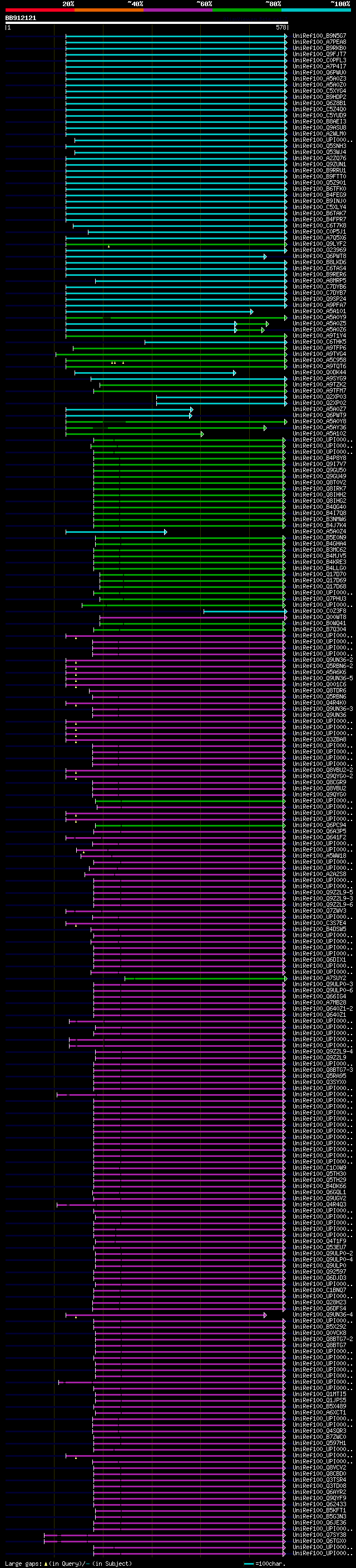356x1568 pixels.
Task: Select the UniRef100_B4P8Y8 label
Action: [319, 458]
